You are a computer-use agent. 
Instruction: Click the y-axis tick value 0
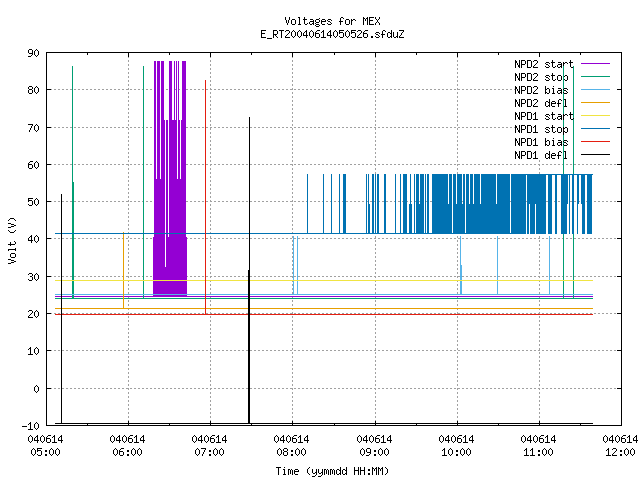pos(36,389)
